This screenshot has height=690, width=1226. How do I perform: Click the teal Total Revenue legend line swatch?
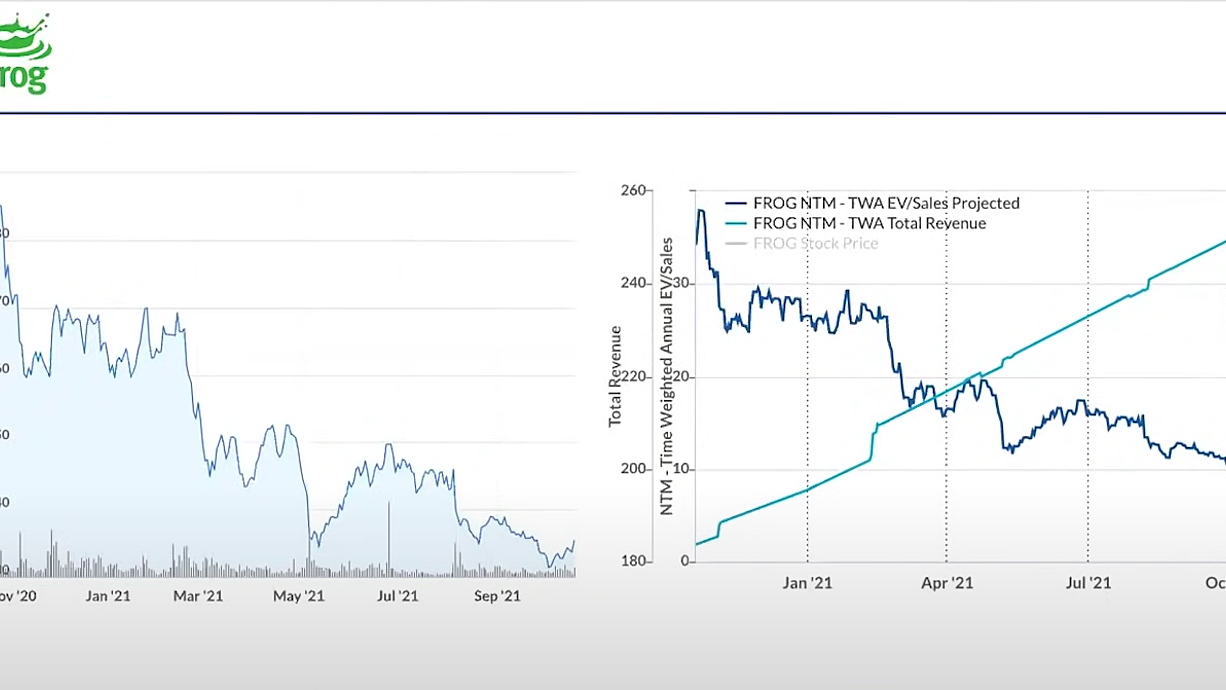pos(736,223)
